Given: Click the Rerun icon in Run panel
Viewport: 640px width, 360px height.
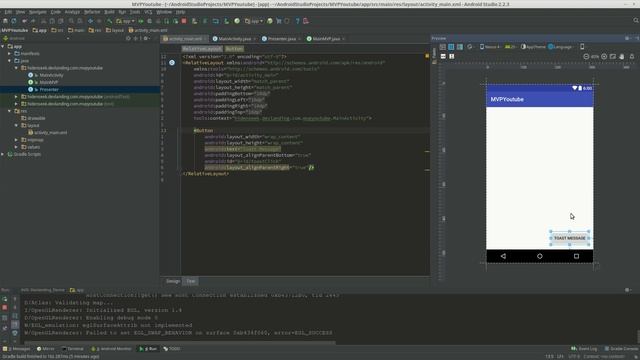Looking at the screenshot, I should coord(5,299).
